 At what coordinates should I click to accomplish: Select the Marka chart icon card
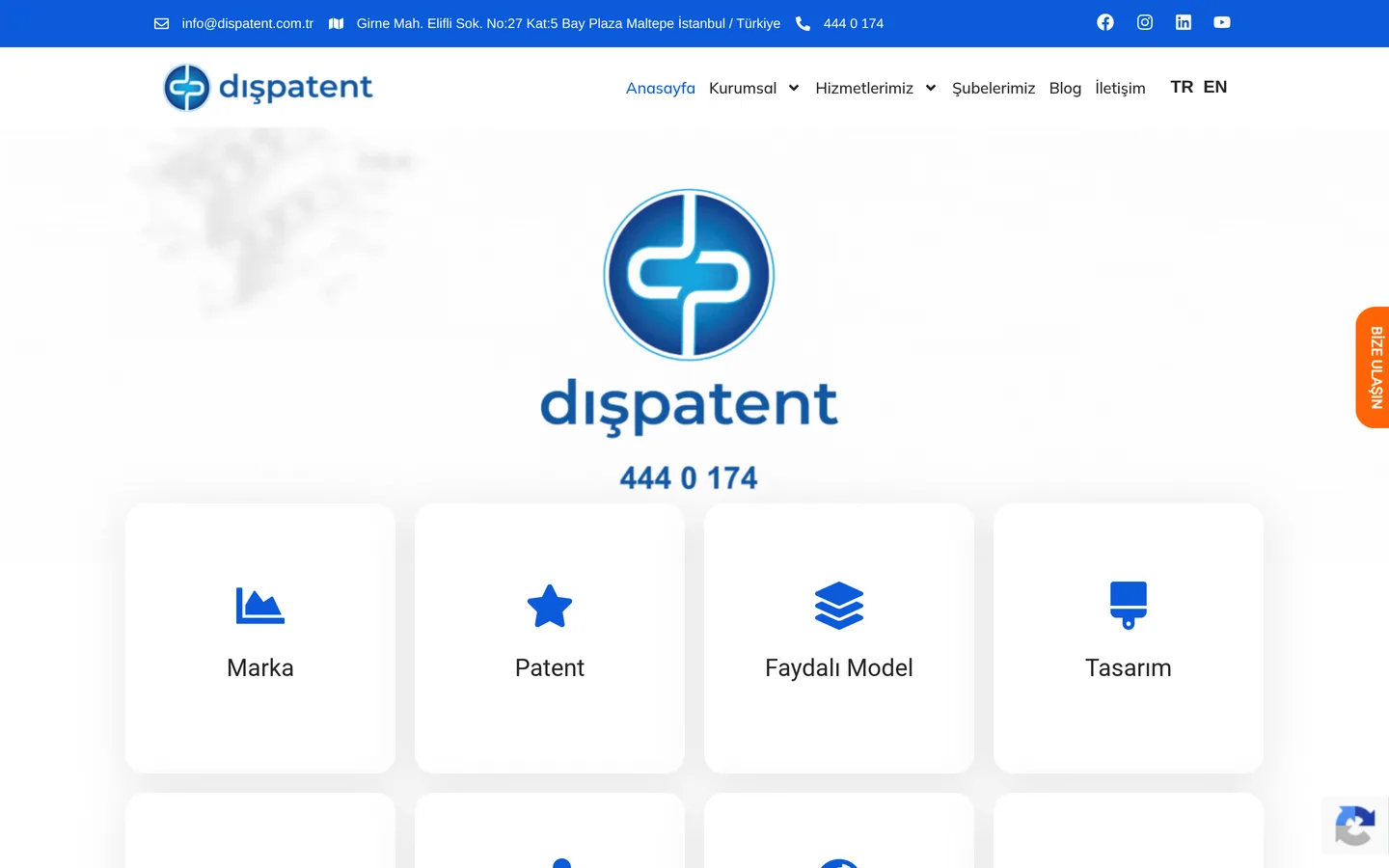click(260, 637)
